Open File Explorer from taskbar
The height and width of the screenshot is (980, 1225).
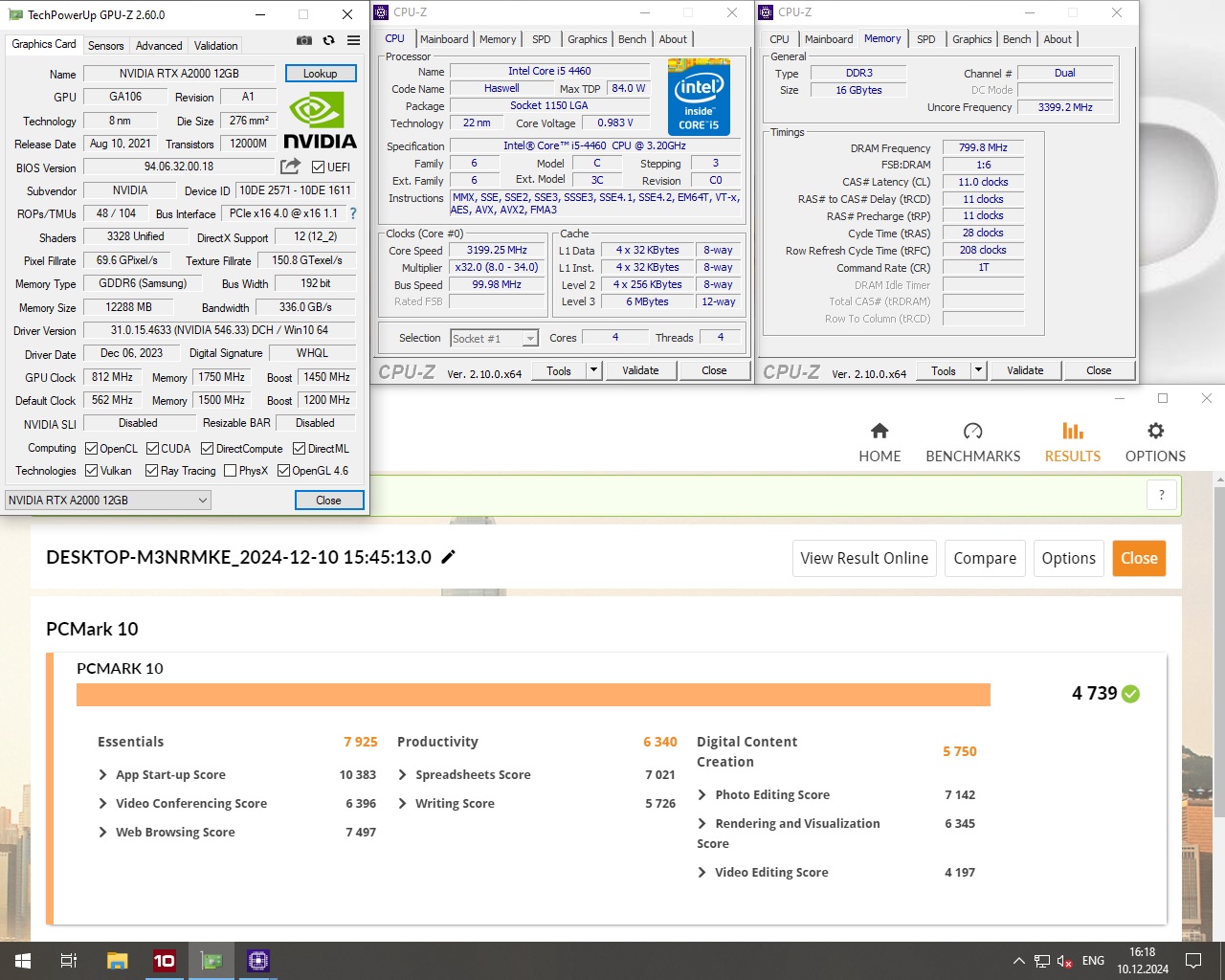point(117,961)
